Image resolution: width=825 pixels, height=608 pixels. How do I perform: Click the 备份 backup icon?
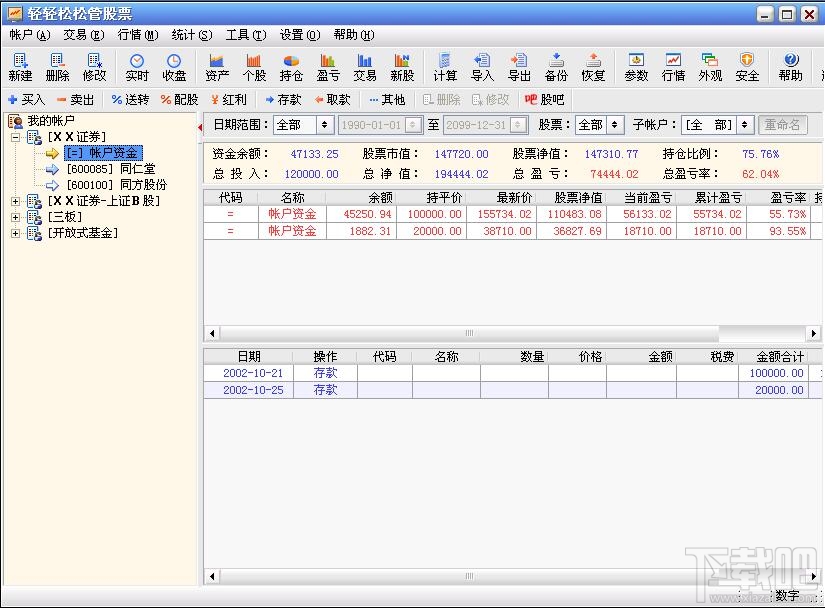pyautogui.click(x=556, y=67)
